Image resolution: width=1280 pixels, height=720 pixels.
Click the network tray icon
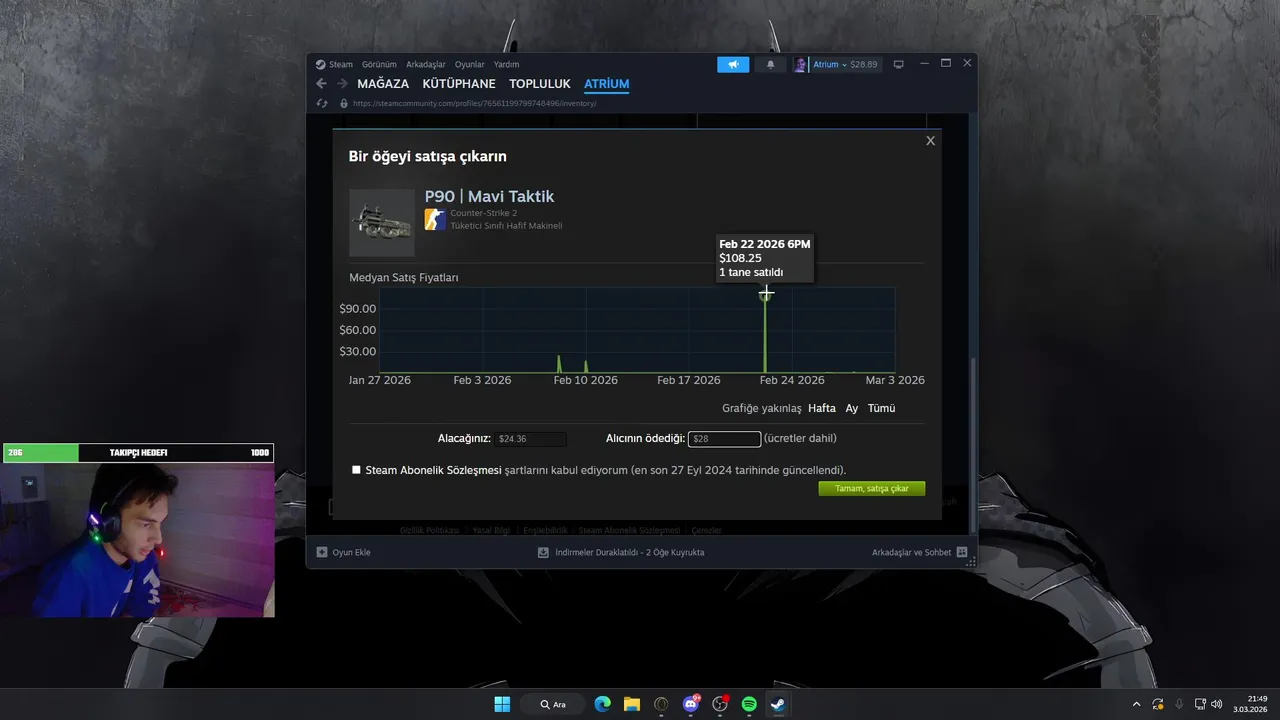(x=1200, y=704)
